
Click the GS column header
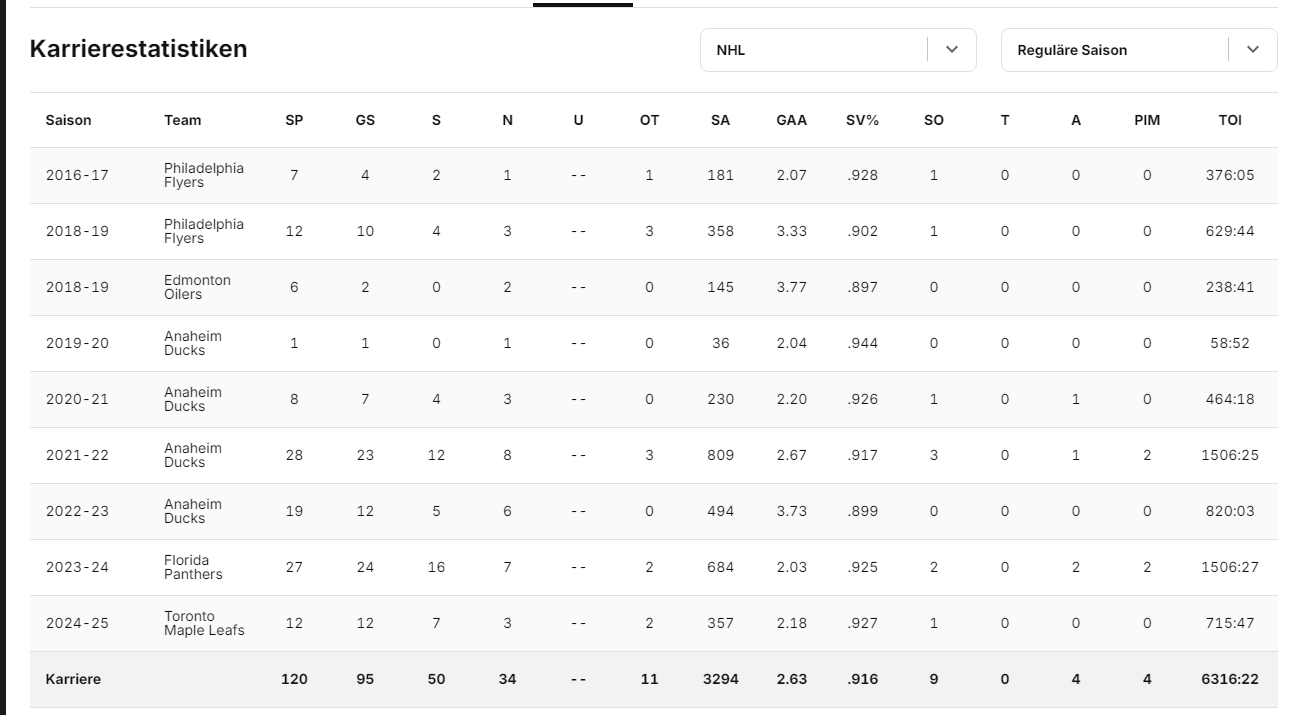click(x=365, y=120)
